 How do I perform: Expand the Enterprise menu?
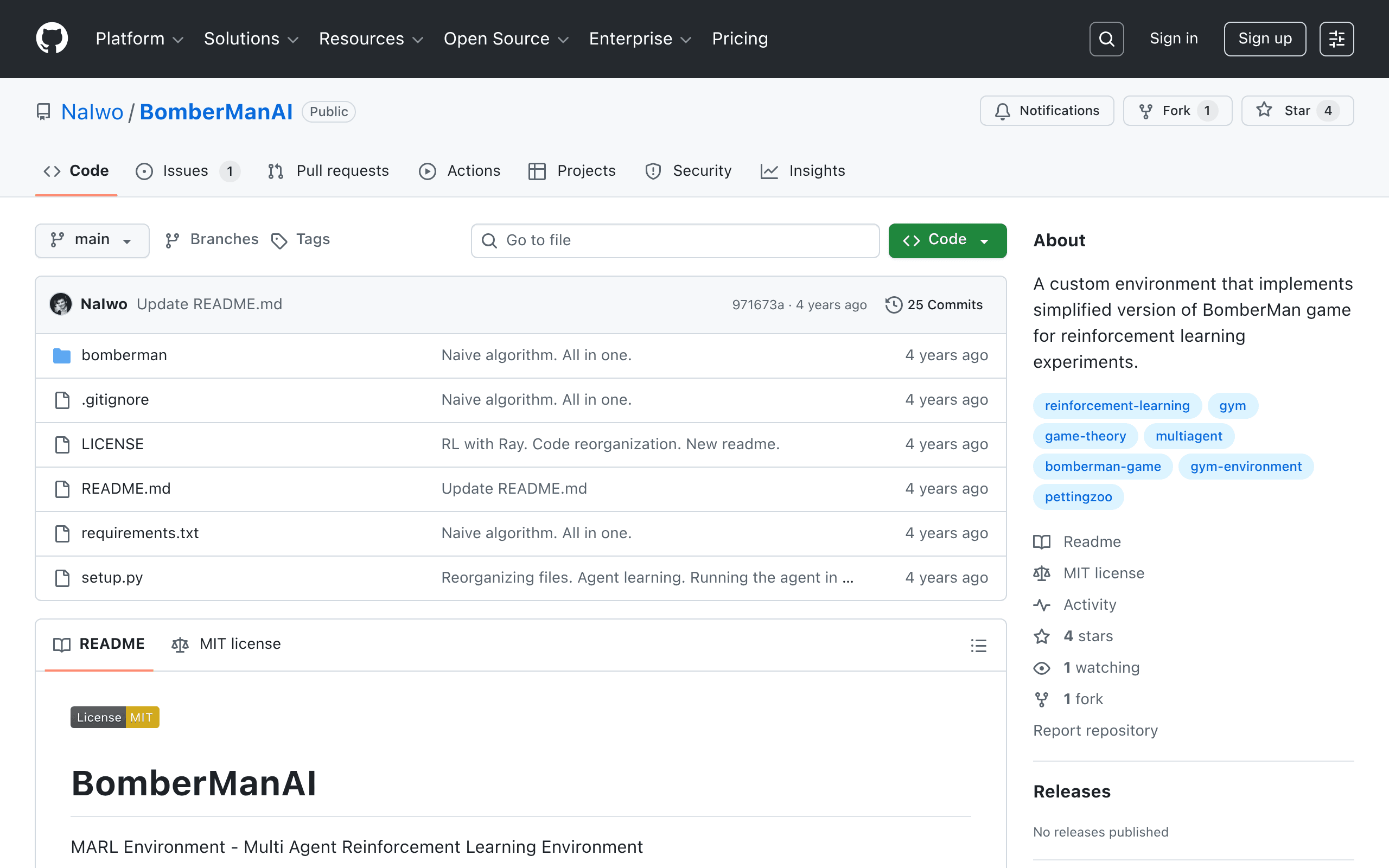(641, 39)
